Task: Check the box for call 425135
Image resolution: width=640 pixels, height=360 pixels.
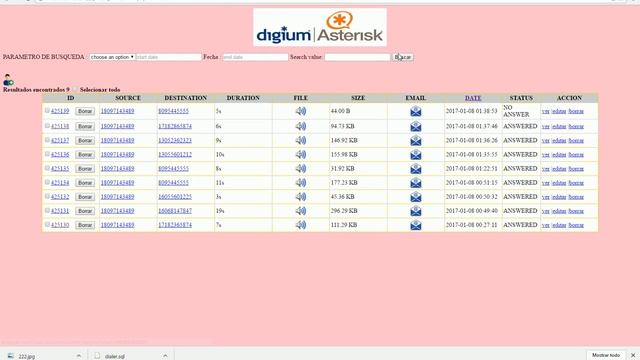Action: 47,168
